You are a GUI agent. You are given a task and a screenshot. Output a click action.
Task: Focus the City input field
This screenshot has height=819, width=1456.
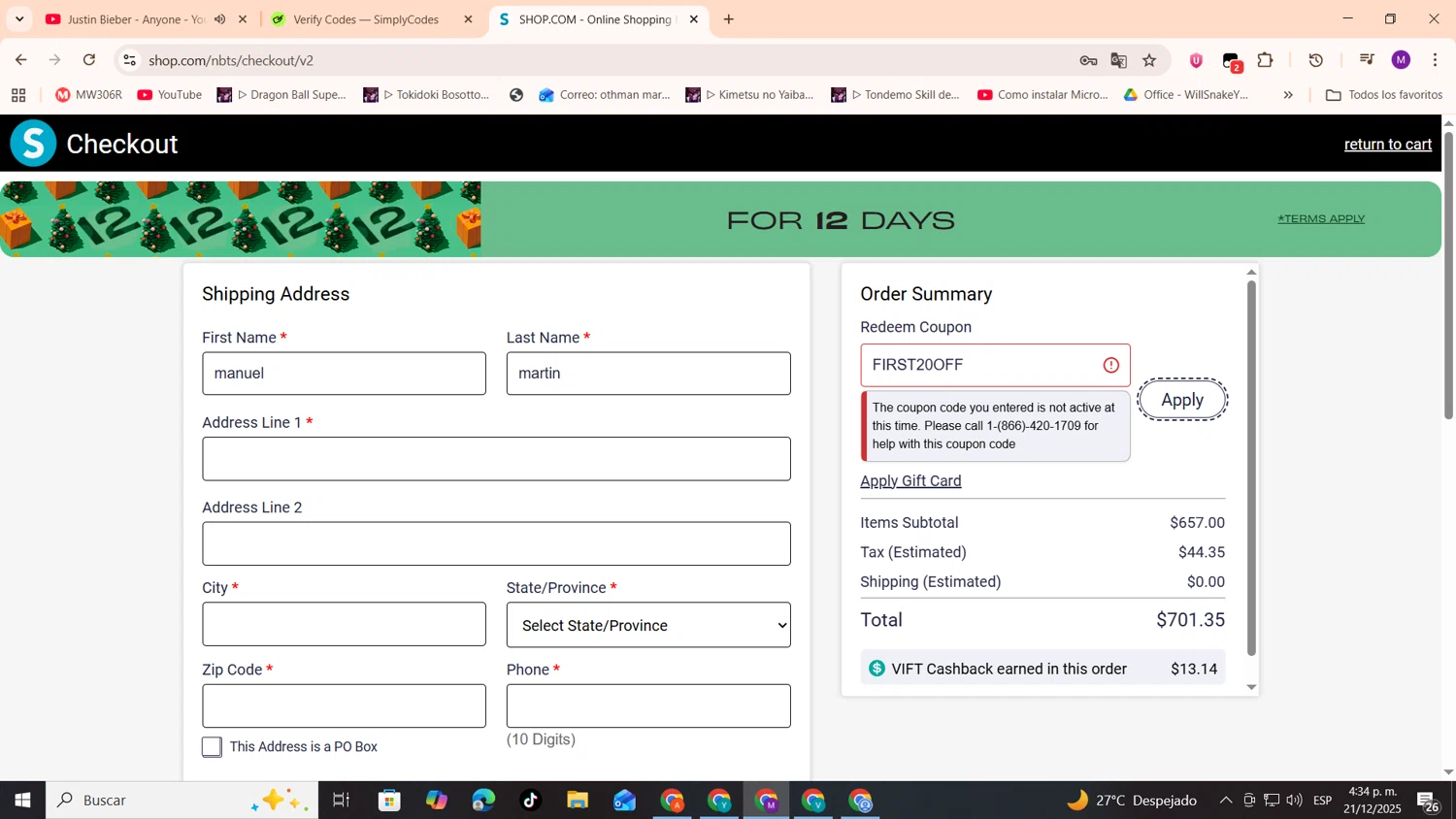(x=344, y=624)
